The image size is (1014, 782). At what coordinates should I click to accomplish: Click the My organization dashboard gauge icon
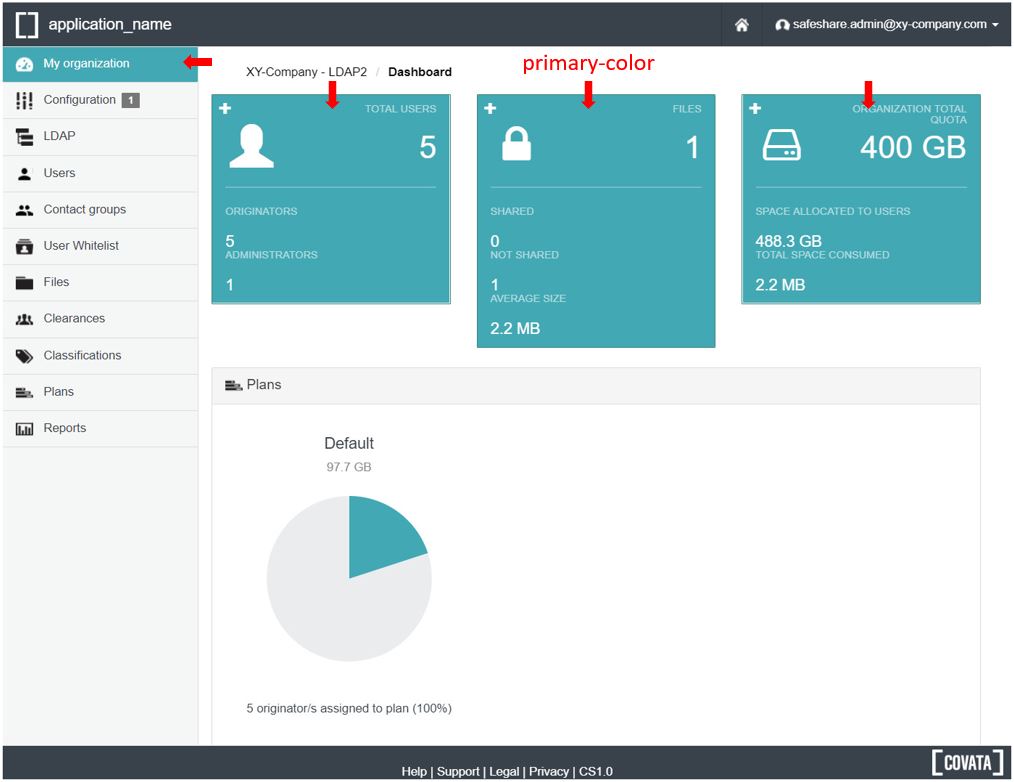(x=25, y=63)
